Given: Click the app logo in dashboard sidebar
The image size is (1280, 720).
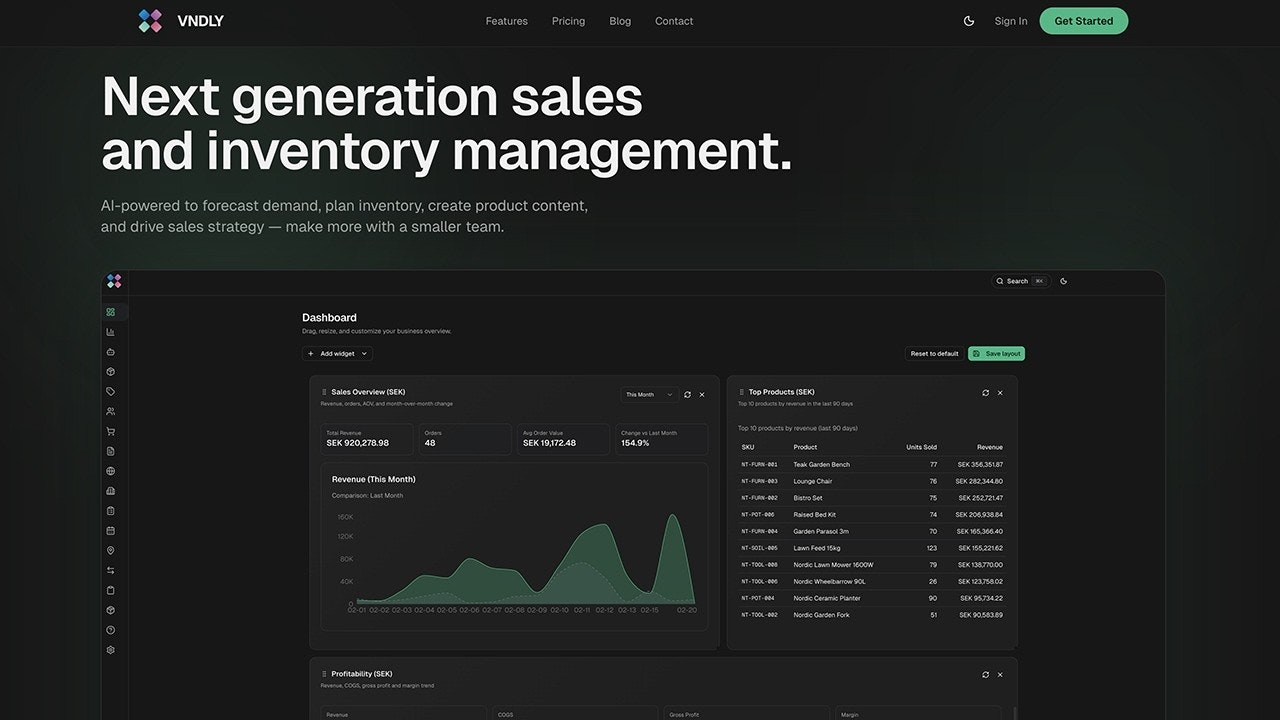Looking at the screenshot, I should pyautogui.click(x=114, y=282).
